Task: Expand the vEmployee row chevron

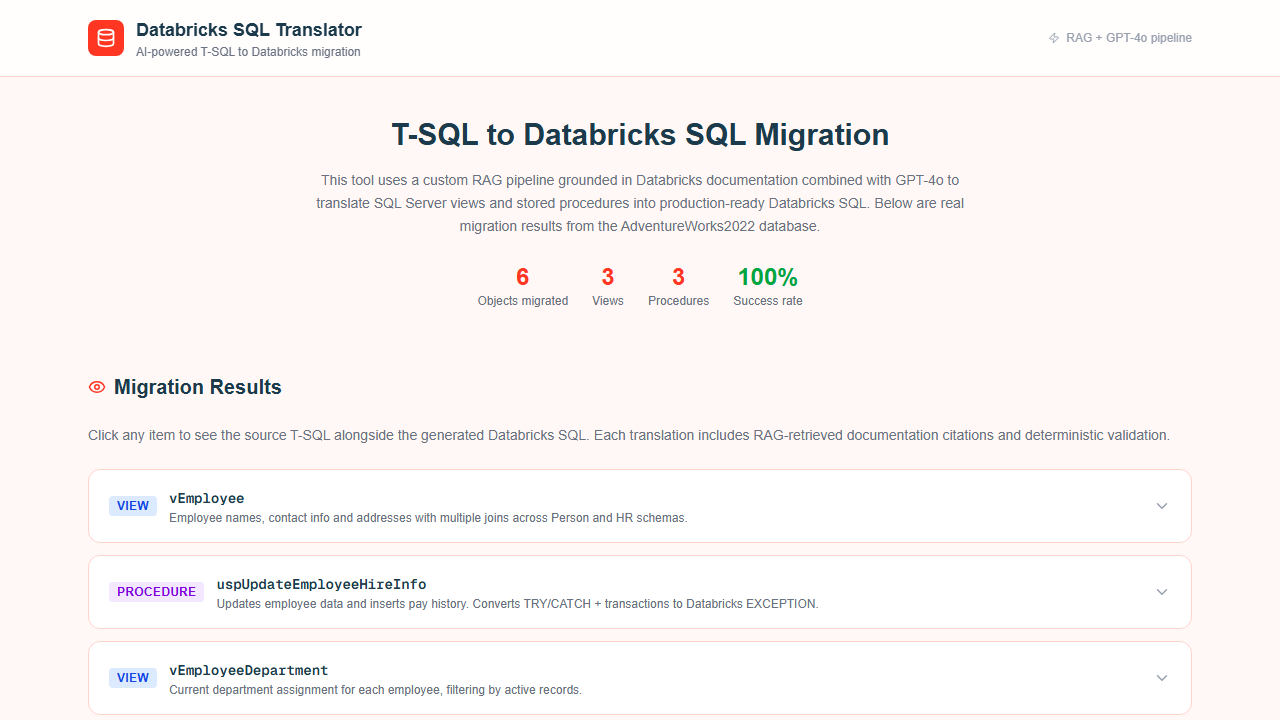Action: (1162, 506)
